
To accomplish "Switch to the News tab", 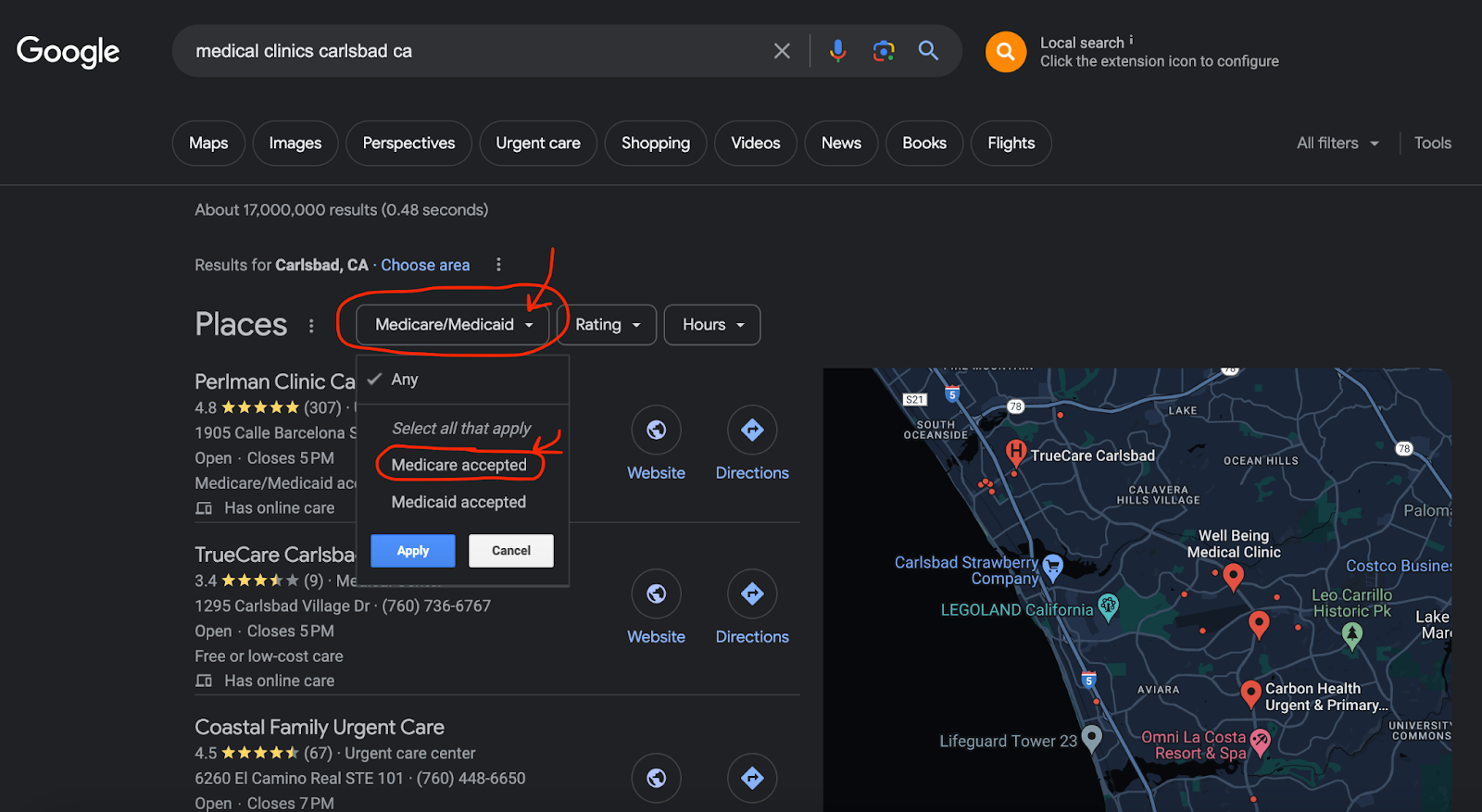I will point(841,144).
